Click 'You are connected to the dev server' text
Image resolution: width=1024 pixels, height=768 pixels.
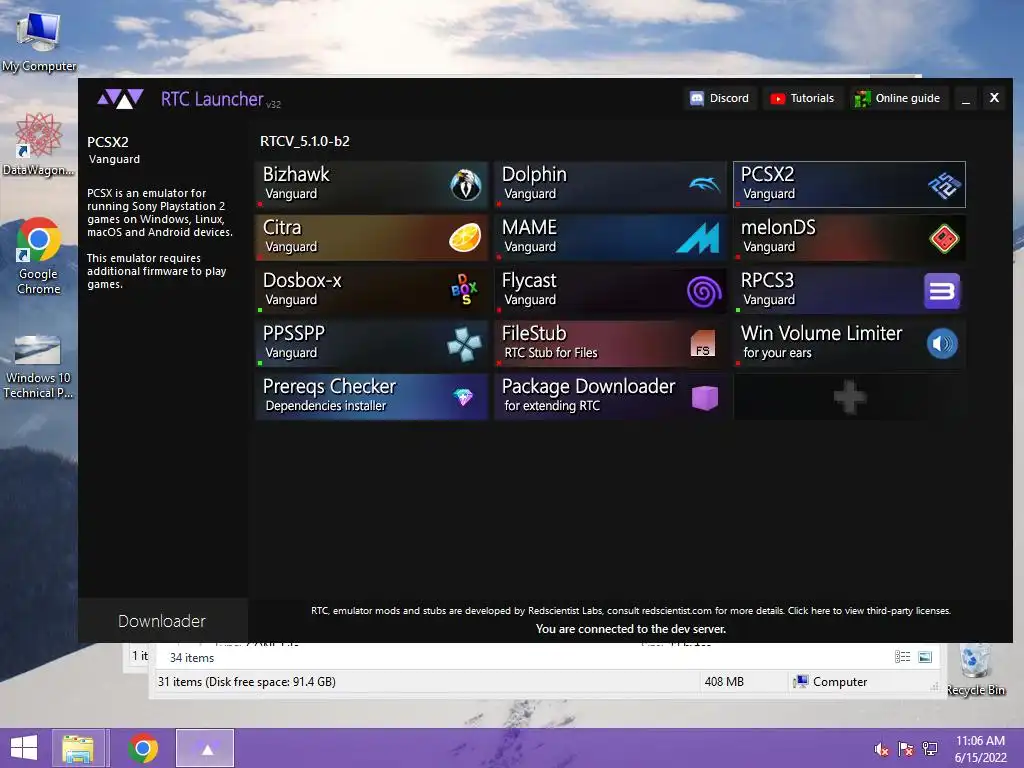631,629
